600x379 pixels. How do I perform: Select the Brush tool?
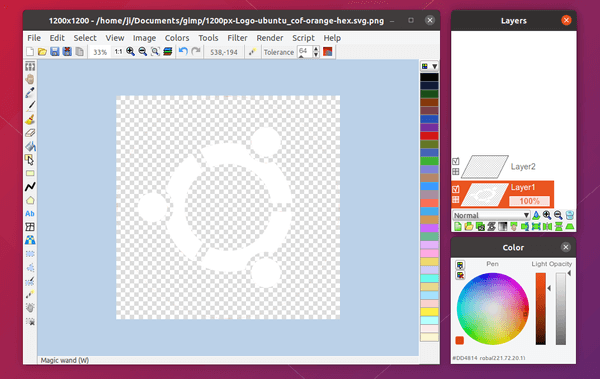click(x=30, y=119)
